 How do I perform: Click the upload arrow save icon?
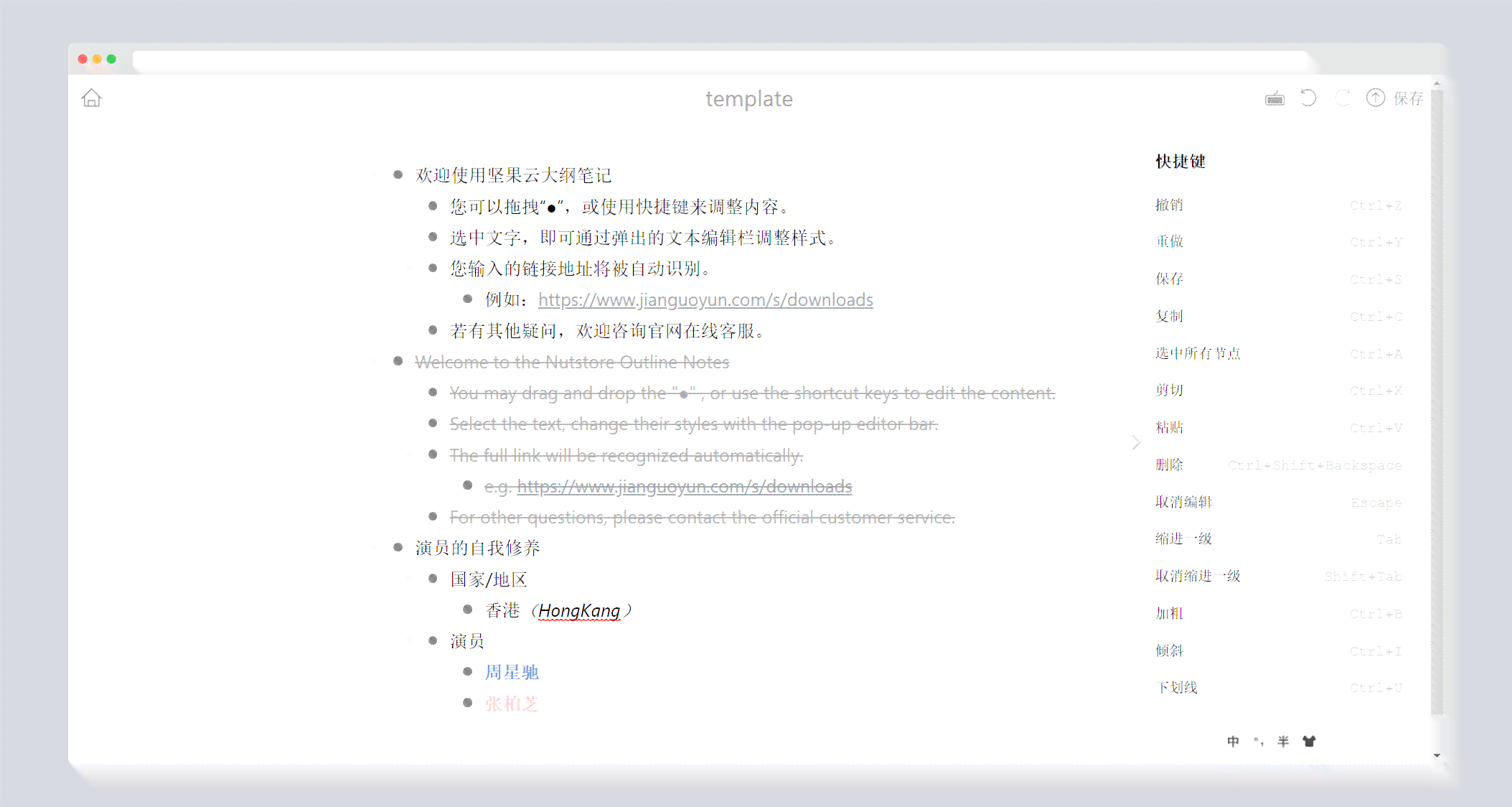1375,98
